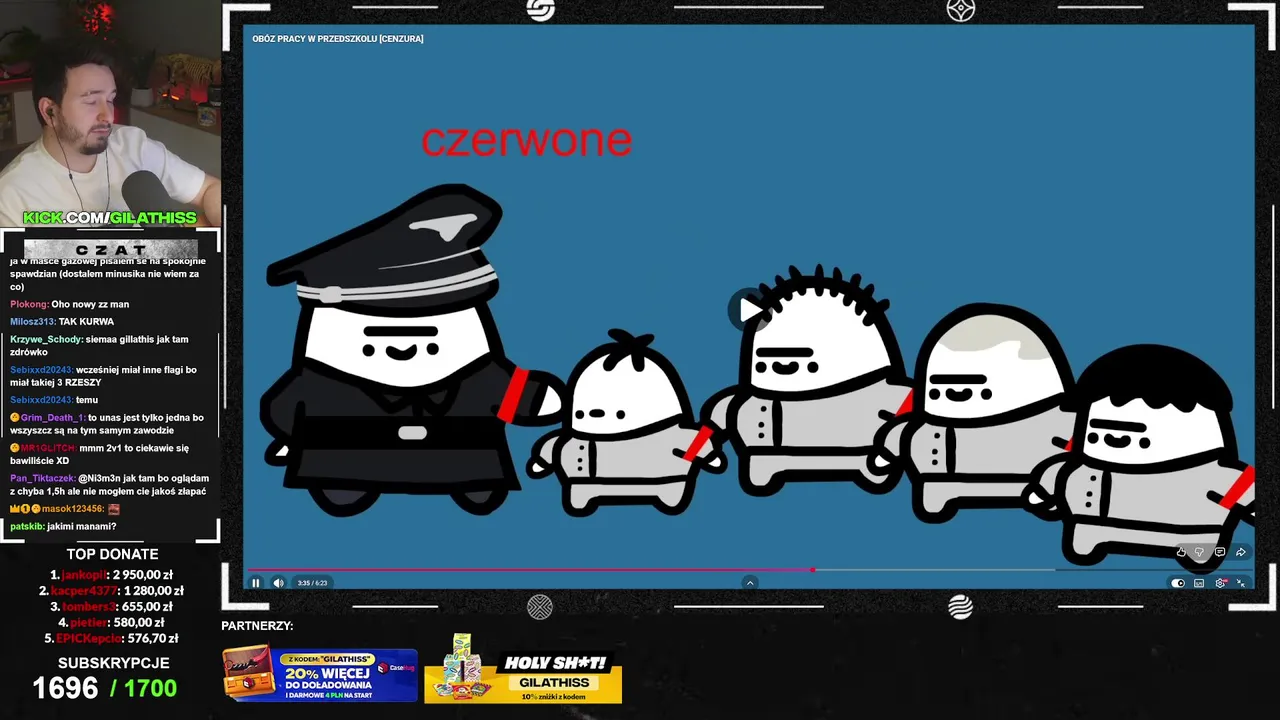Exit fullscreen mode in the player
The width and height of the screenshot is (1280, 720).
click(x=1241, y=583)
